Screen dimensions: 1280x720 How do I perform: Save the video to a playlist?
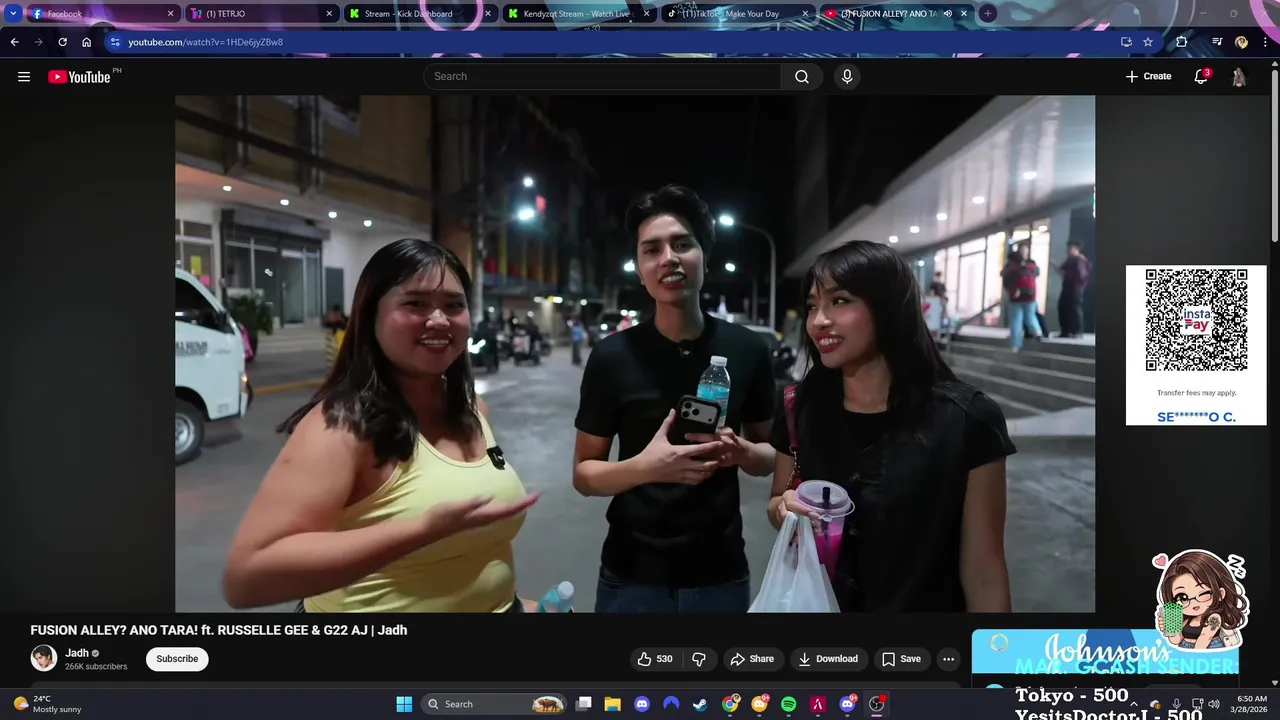[901, 659]
